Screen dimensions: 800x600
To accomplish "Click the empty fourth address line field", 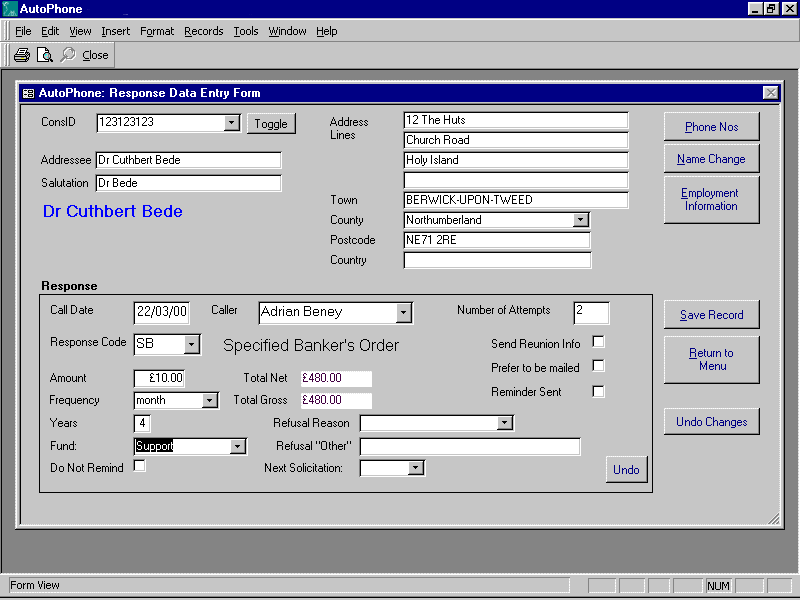I will (516, 180).
